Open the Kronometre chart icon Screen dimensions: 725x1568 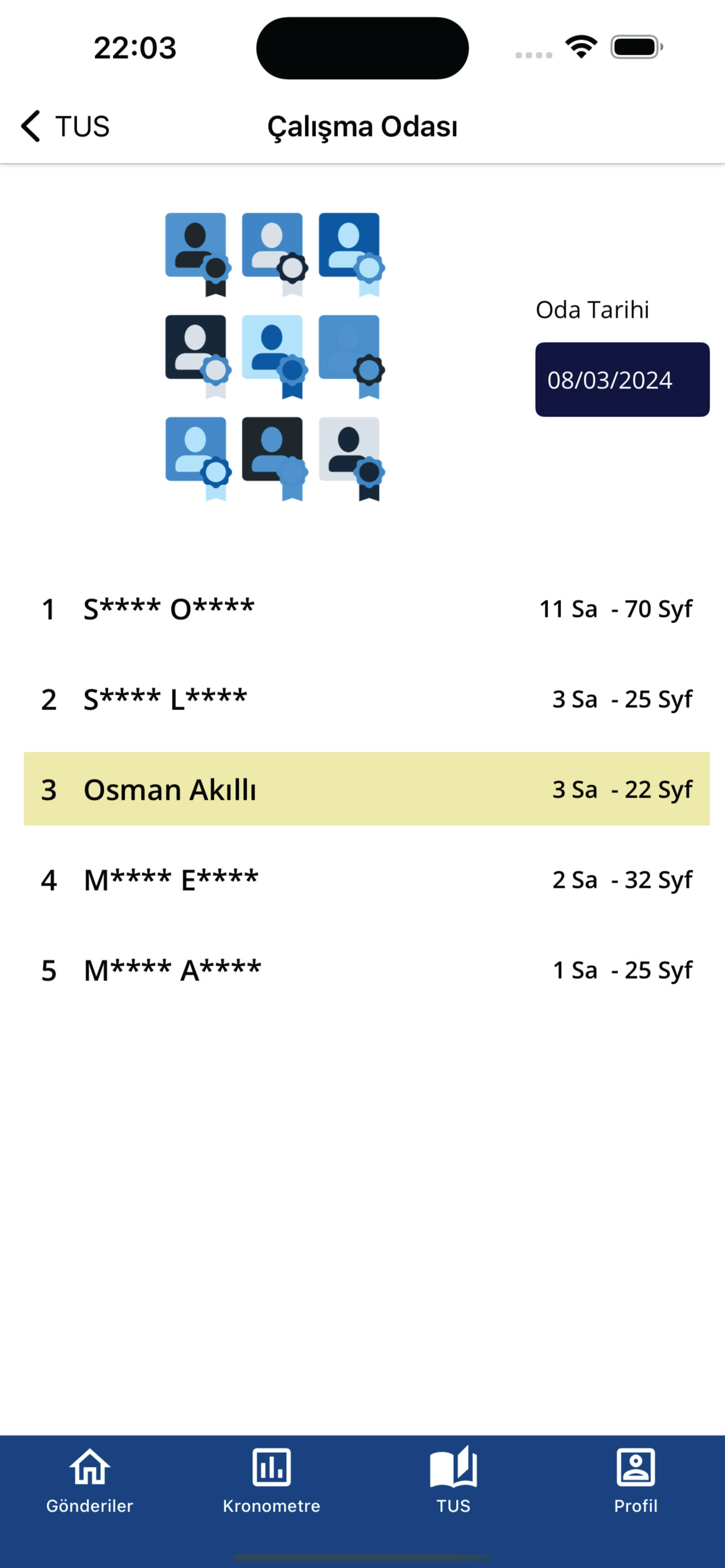click(272, 1466)
